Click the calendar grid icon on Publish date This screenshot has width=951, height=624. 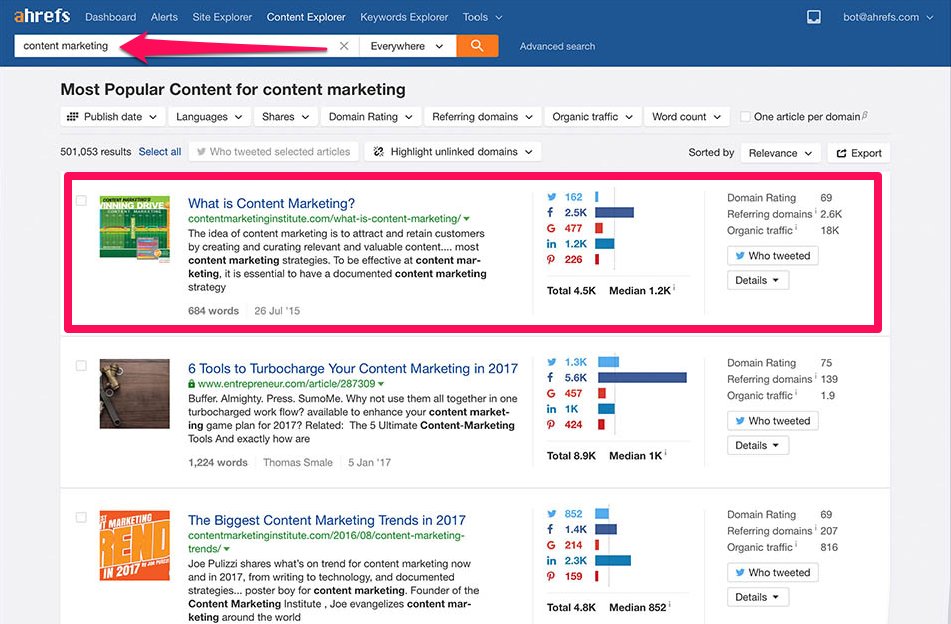(x=73, y=116)
